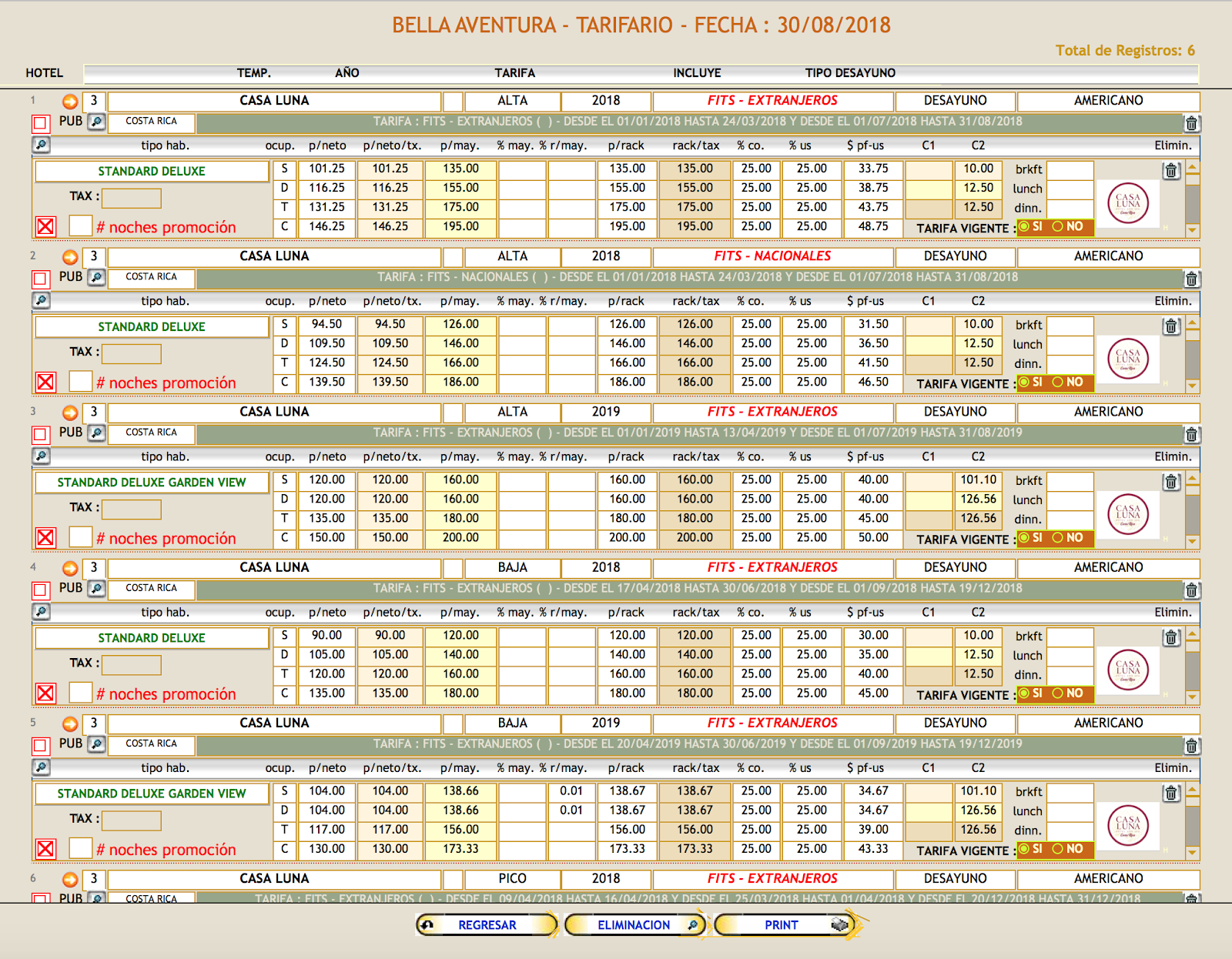This screenshot has height=959, width=1232.
Task: Click record 3 room list scroll down arrow
Action: (1193, 540)
